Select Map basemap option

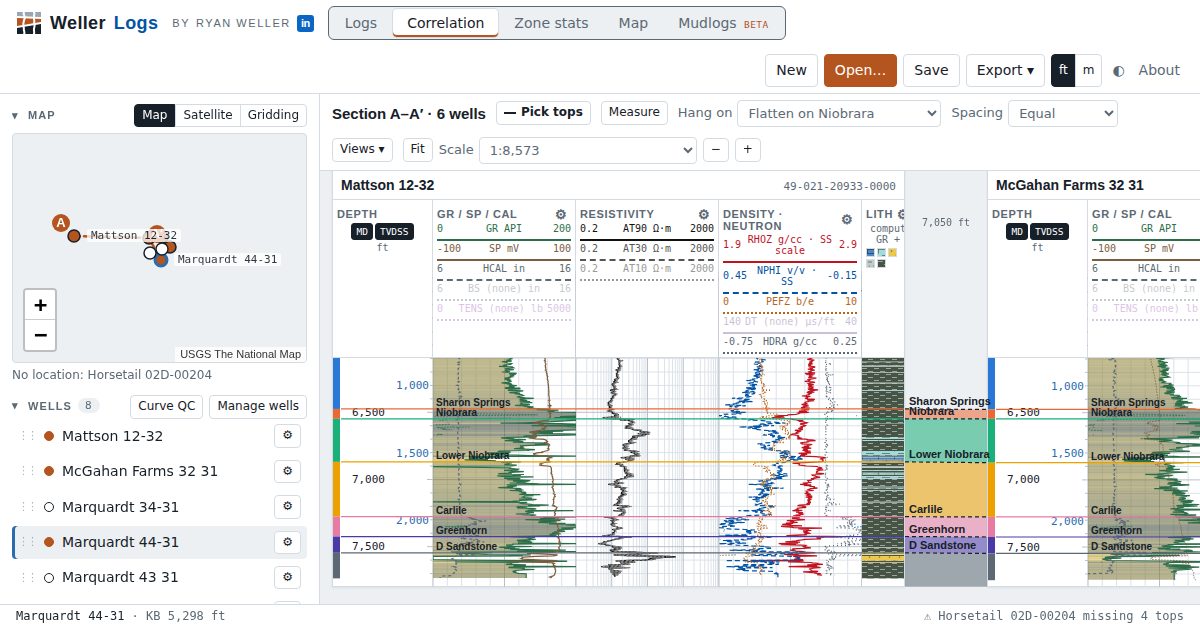[x=155, y=115]
